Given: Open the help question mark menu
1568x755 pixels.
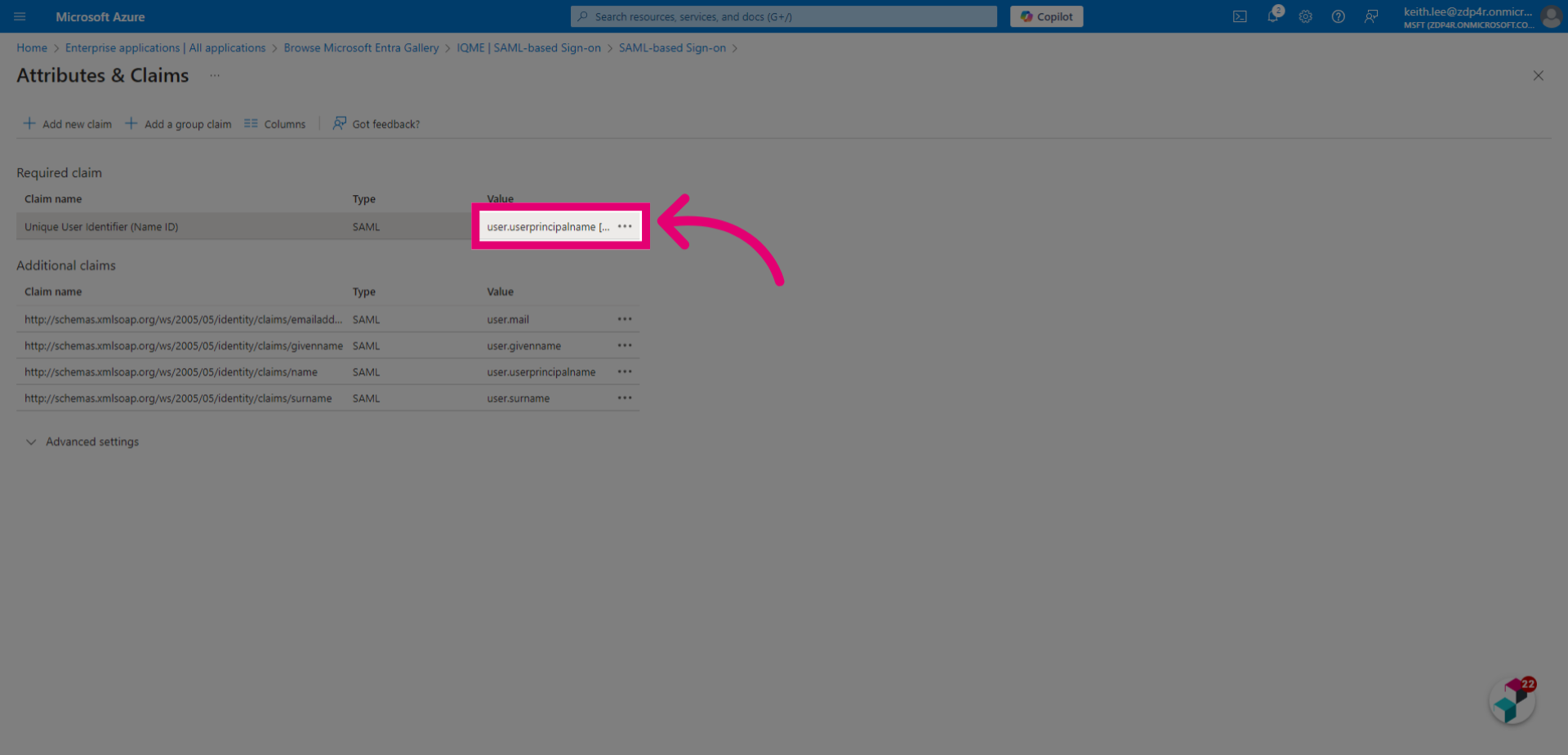Looking at the screenshot, I should (x=1338, y=16).
